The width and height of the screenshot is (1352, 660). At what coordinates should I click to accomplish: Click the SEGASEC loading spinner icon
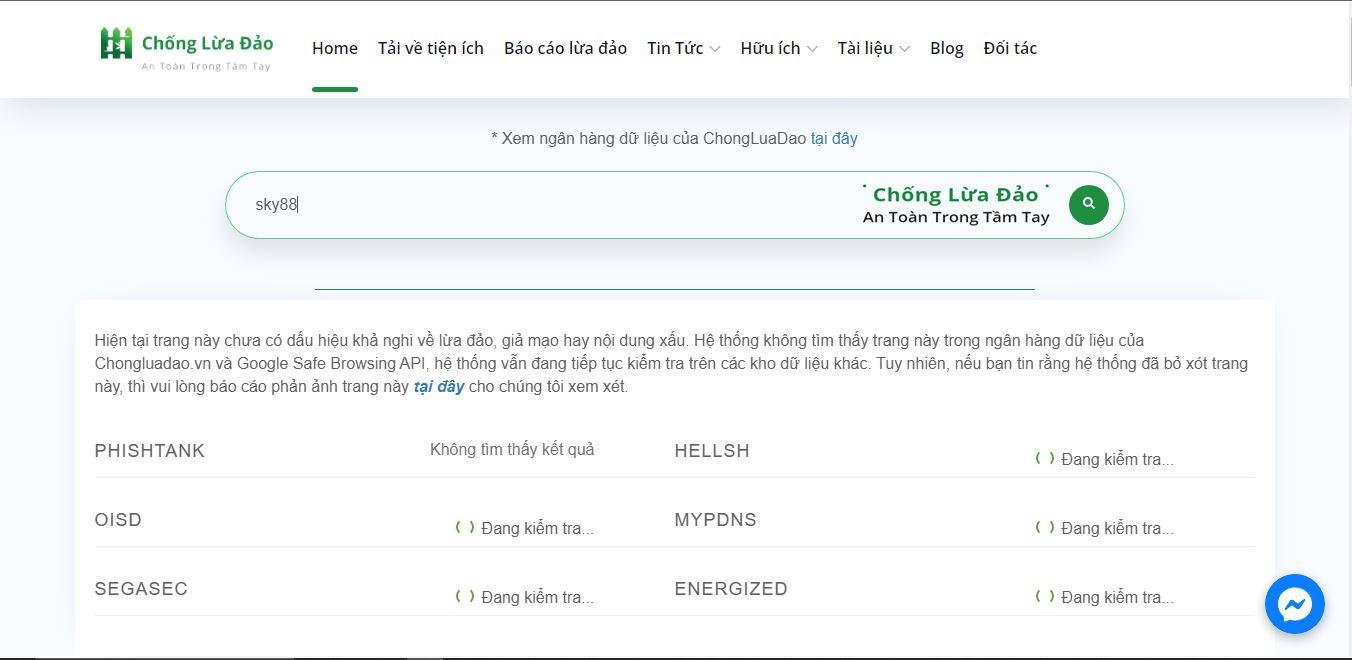coord(465,597)
